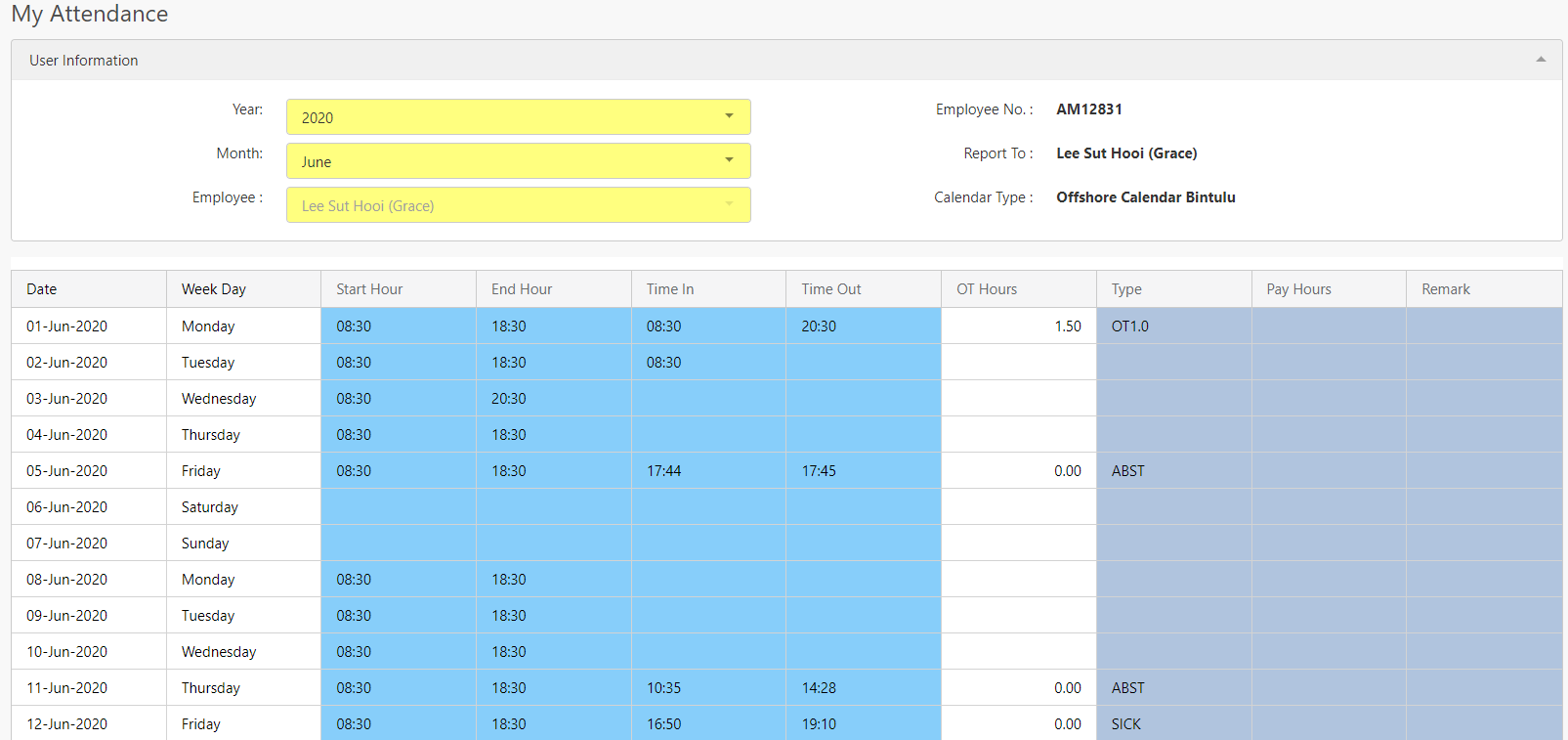
Task: Select the 03-Jun-2020 date cell
Action: click(89, 399)
